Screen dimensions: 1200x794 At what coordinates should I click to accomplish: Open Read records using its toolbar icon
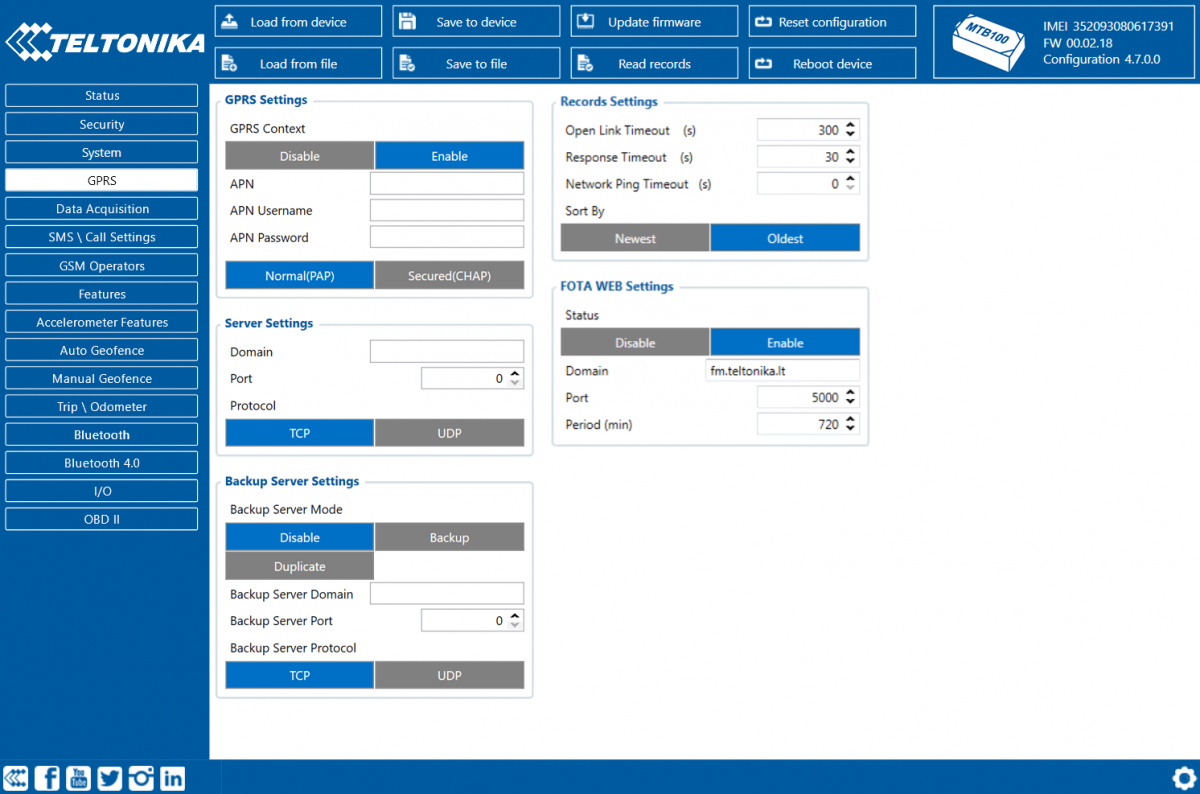pos(585,62)
